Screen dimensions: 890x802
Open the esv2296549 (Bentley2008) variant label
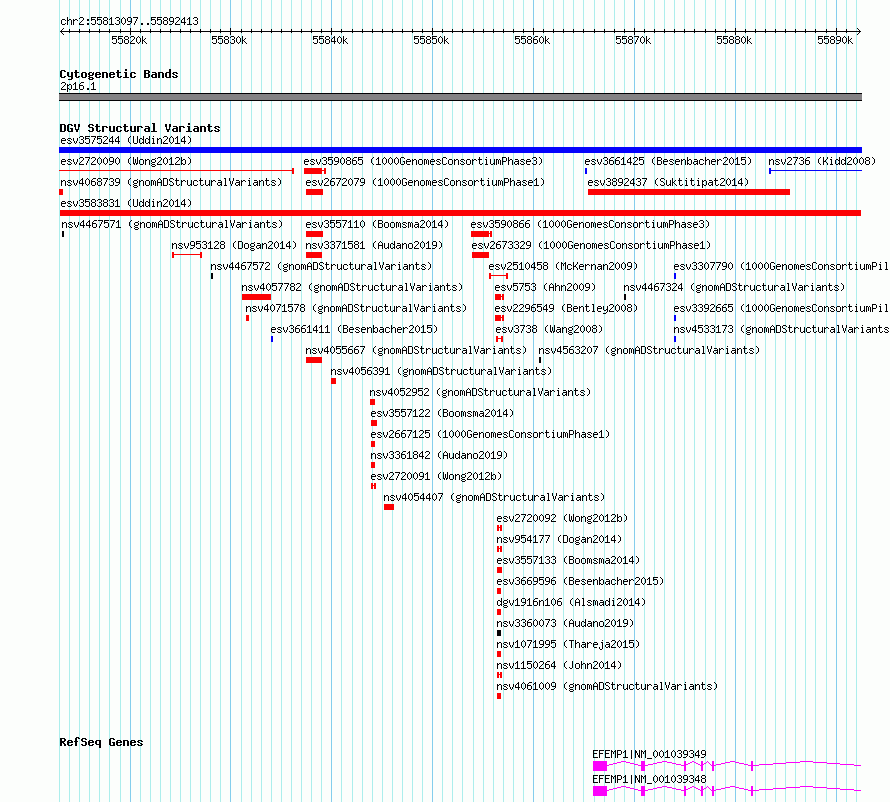click(566, 308)
